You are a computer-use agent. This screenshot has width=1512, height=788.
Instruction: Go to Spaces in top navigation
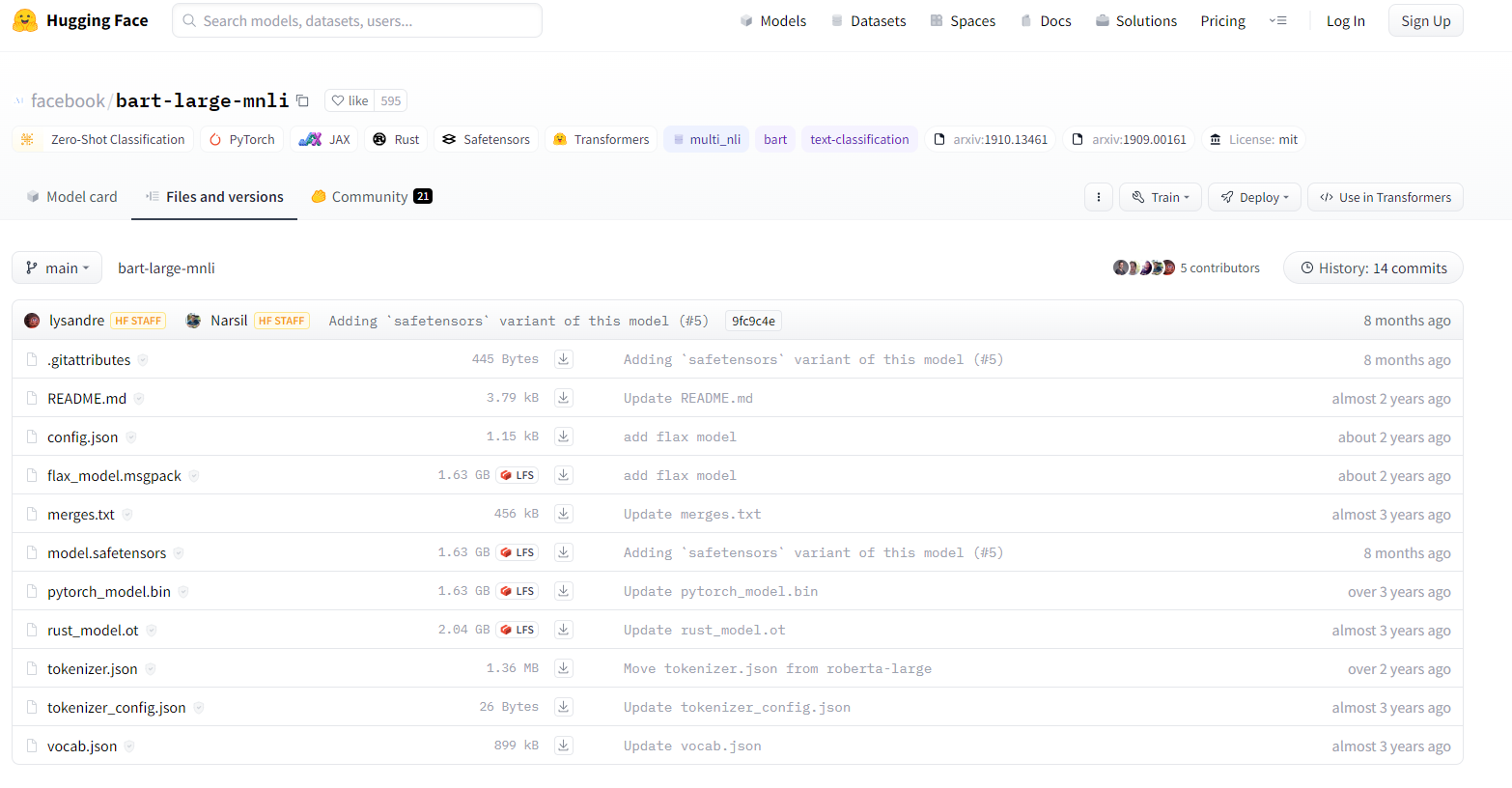963,20
